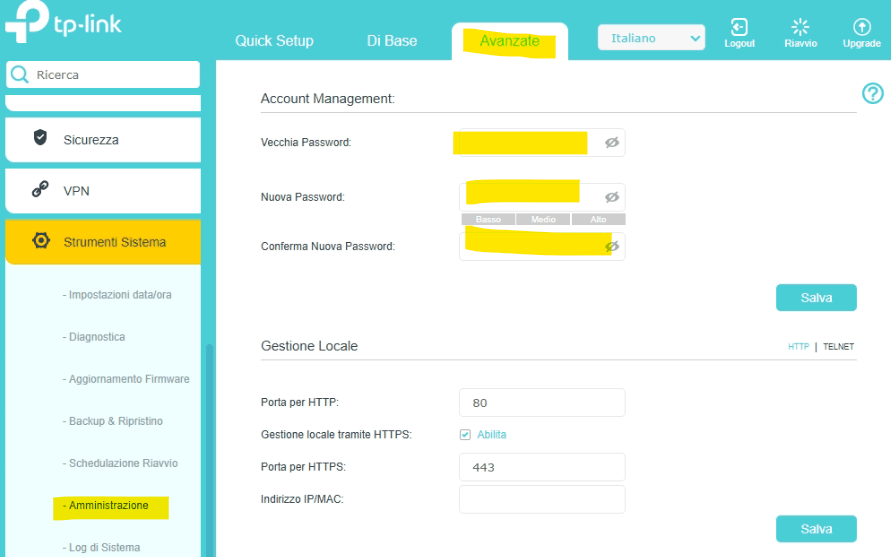
Task: Click the Upgrade icon
Action: coord(861,28)
